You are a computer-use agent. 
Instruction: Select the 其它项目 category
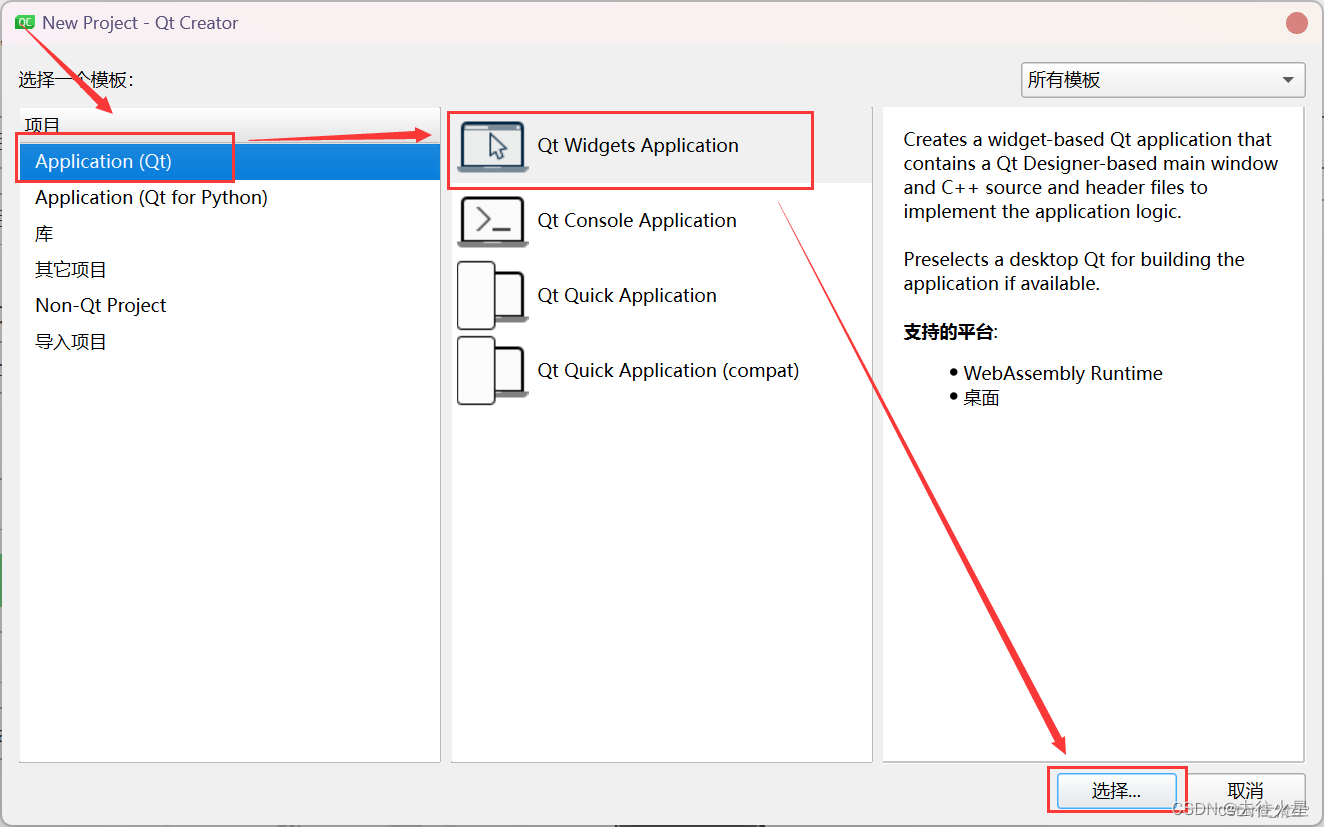230,270
